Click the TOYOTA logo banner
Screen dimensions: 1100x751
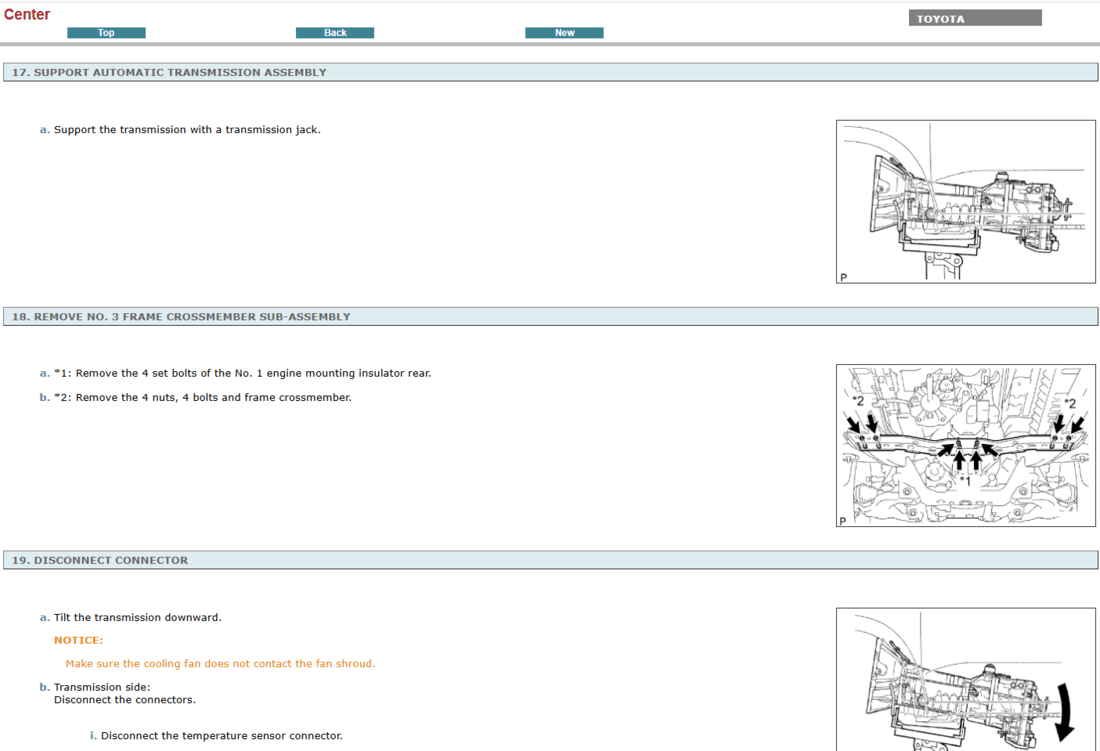point(974,18)
